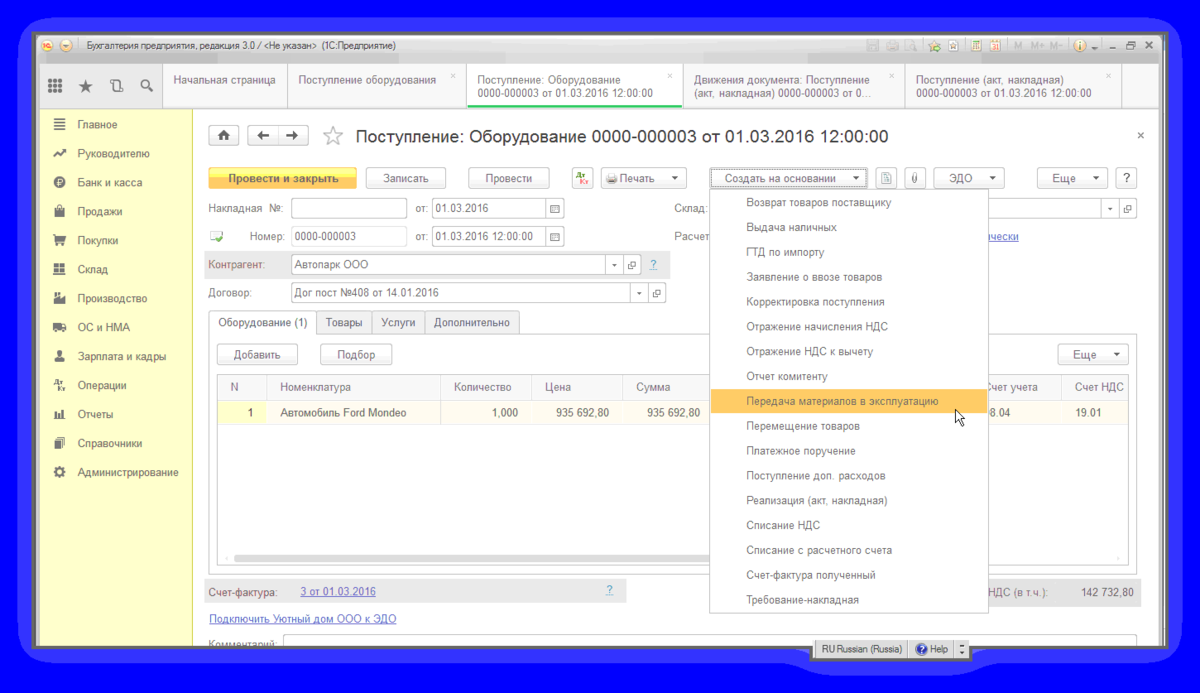This screenshot has width=1200, height=693.
Task: Select the Автомобиль Ford Mondeo cell
Action: (354, 413)
